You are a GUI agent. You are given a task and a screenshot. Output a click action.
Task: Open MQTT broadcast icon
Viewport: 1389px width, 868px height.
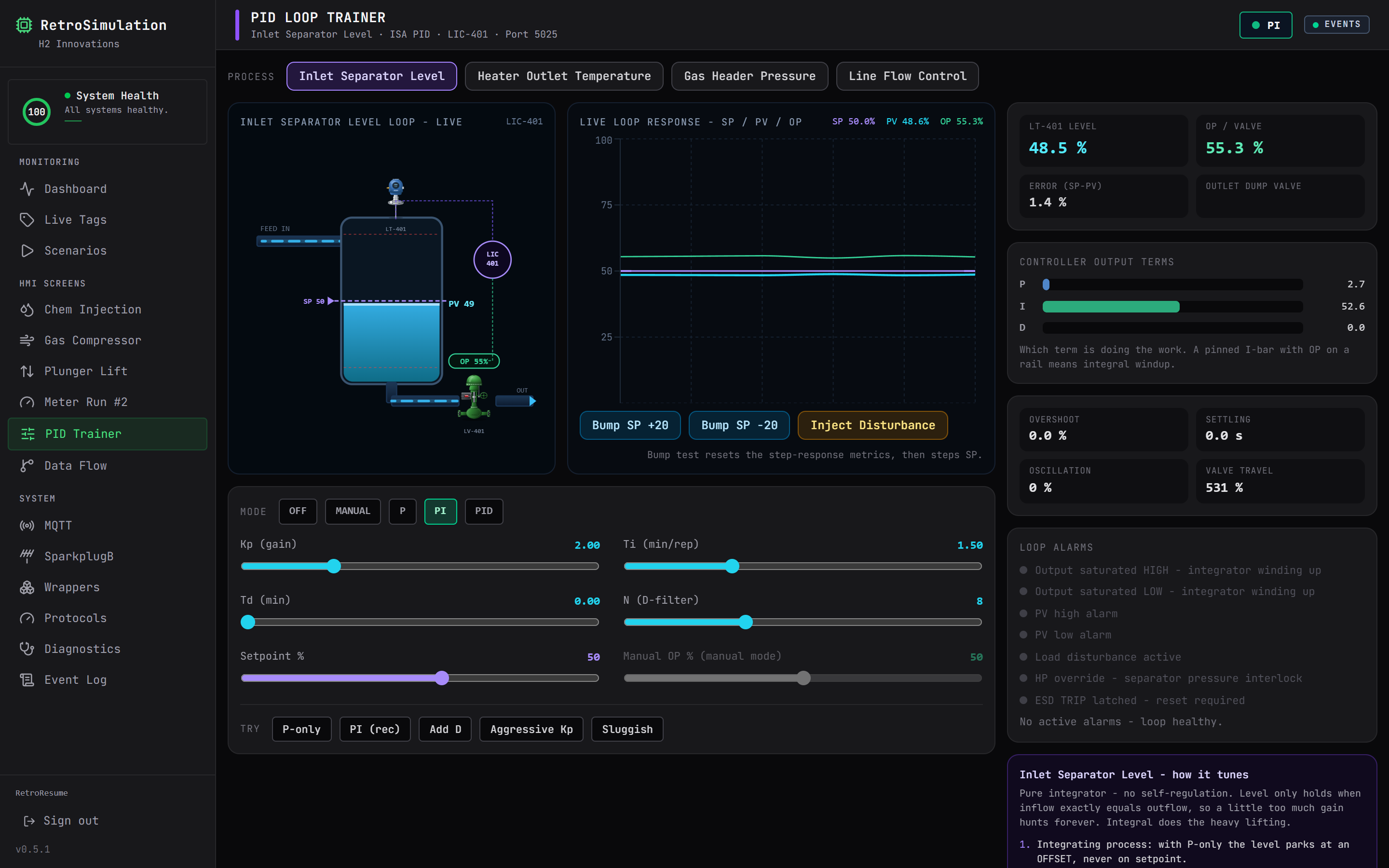[x=27, y=525]
